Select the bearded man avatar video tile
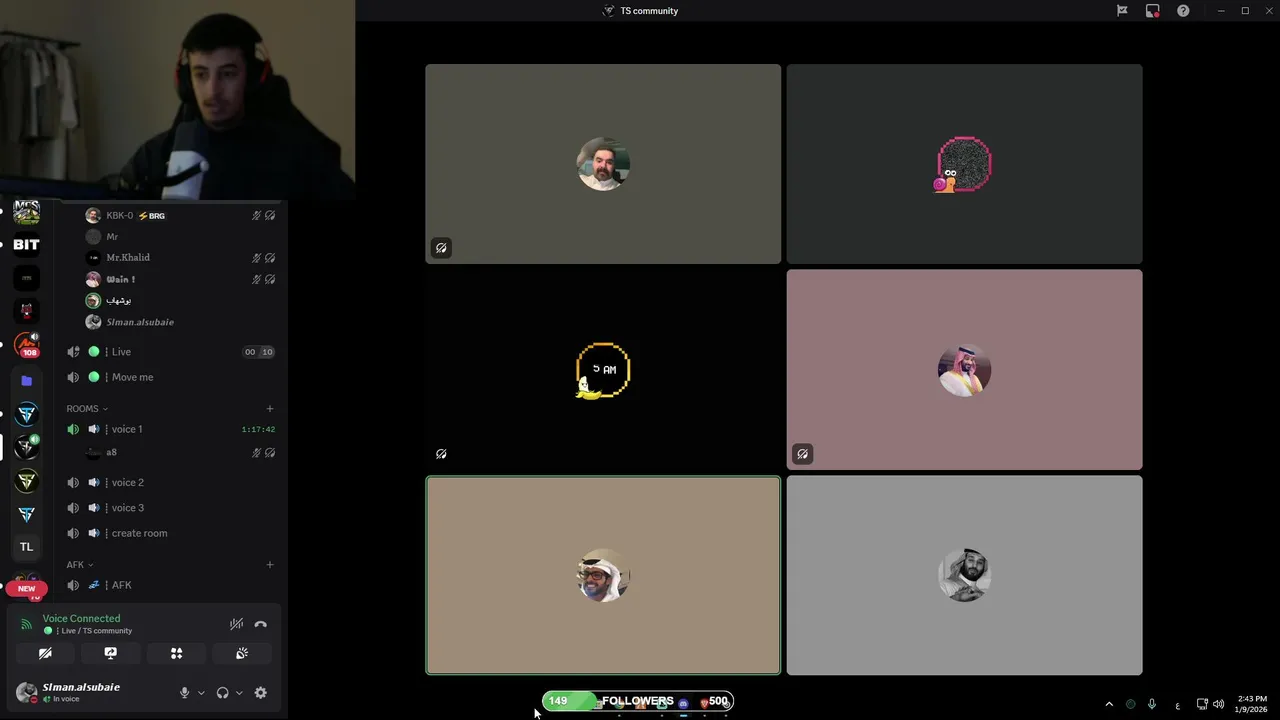This screenshot has height=720, width=1280. coord(603,164)
